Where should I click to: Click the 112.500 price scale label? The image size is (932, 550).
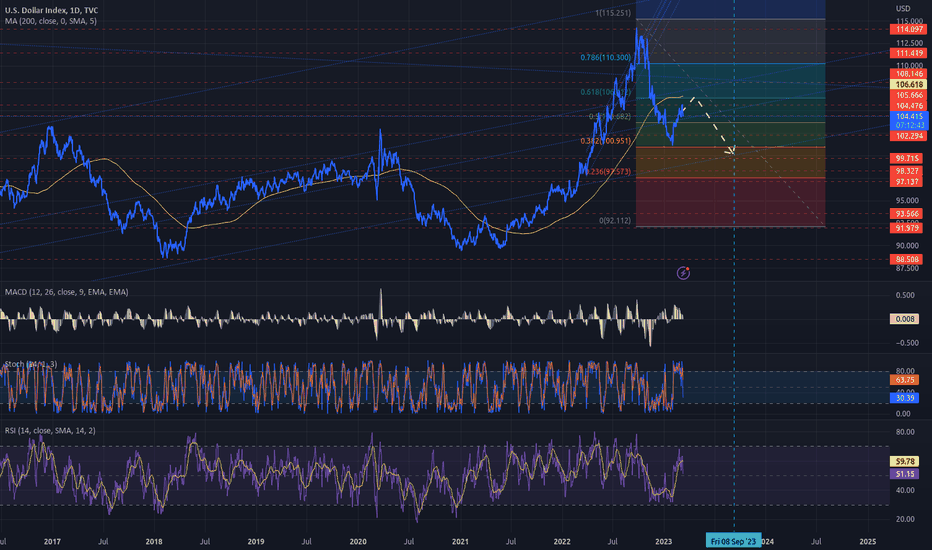coord(909,43)
